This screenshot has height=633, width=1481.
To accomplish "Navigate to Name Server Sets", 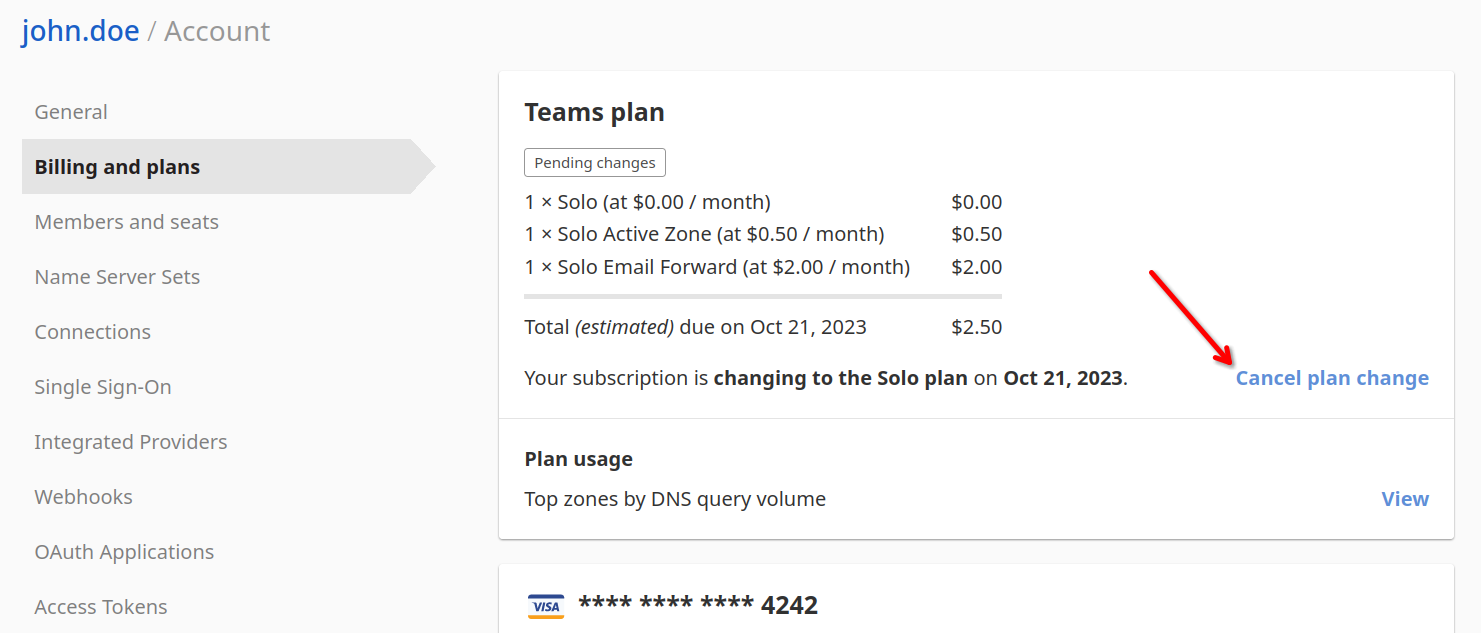I will pos(117,276).
